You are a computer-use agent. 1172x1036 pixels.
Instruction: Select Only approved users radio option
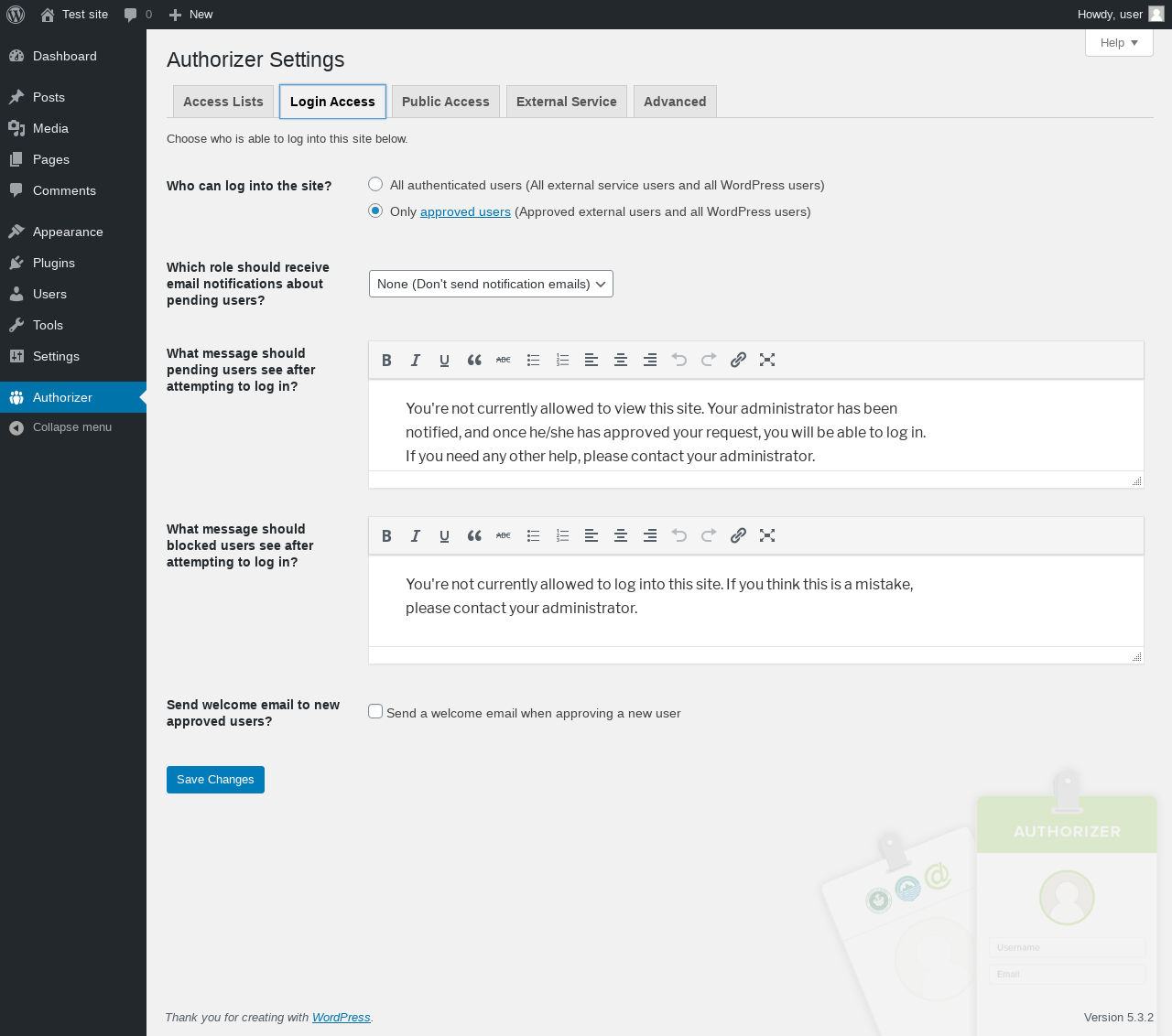[x=375, y=210]
